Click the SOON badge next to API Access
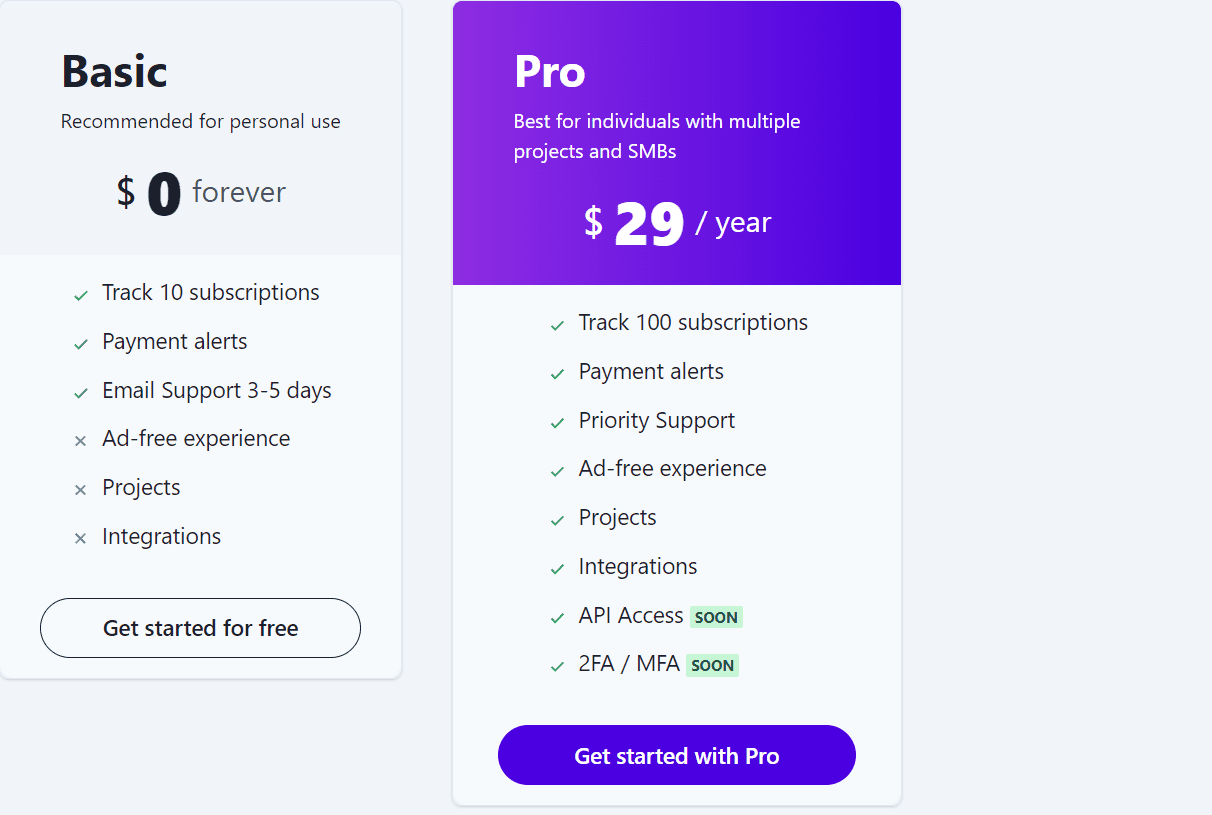The image size is (1212, 815). click(716, 617)
